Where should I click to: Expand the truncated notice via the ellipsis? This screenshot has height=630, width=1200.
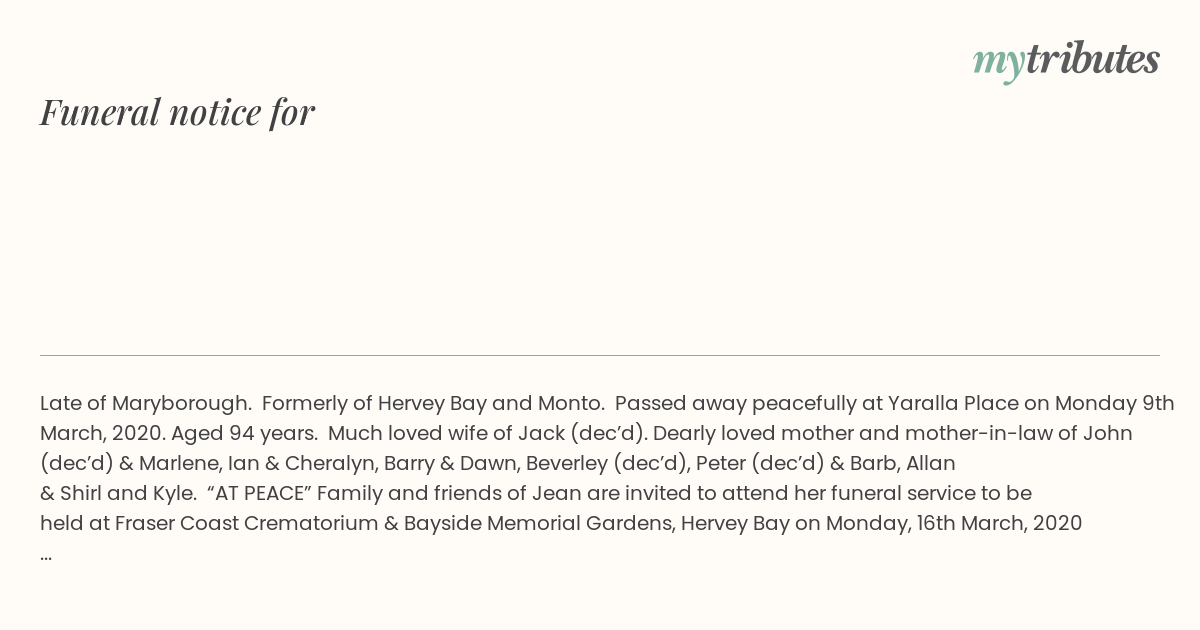click(x=46, y=554)
